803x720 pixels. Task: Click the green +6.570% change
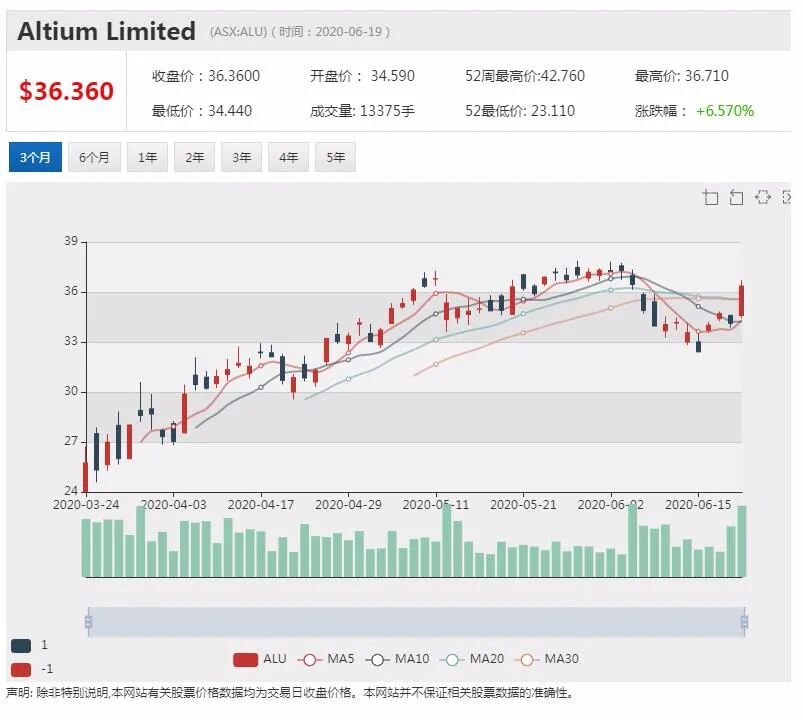coord(725,111)
